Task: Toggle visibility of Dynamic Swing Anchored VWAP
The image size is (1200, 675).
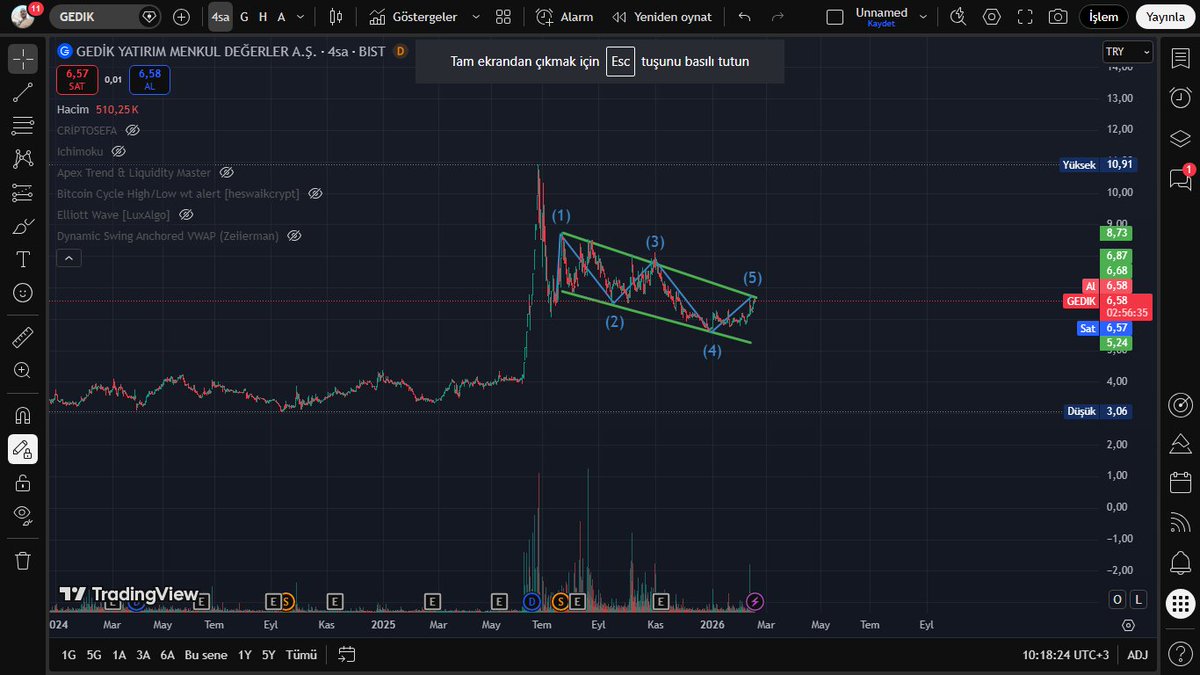Action: point(294,236)
